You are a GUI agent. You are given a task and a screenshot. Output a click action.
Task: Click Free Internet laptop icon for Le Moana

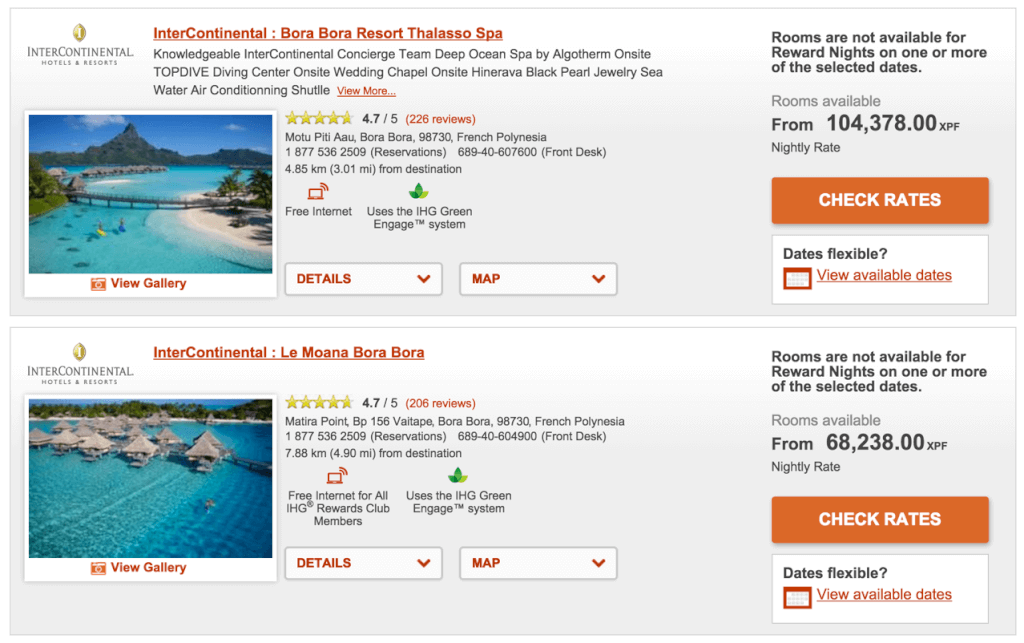coord(338,475)
